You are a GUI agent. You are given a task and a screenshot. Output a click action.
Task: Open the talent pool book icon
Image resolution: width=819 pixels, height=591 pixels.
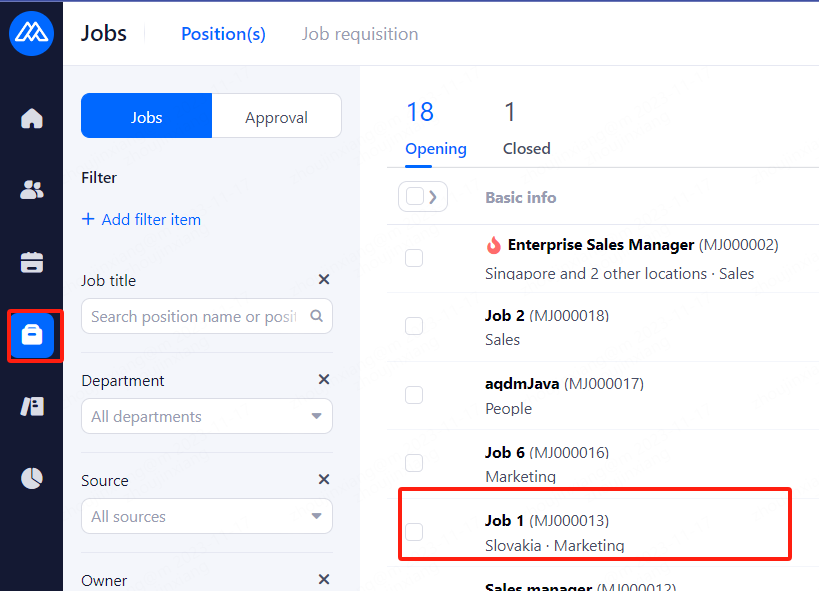(32, 406)
